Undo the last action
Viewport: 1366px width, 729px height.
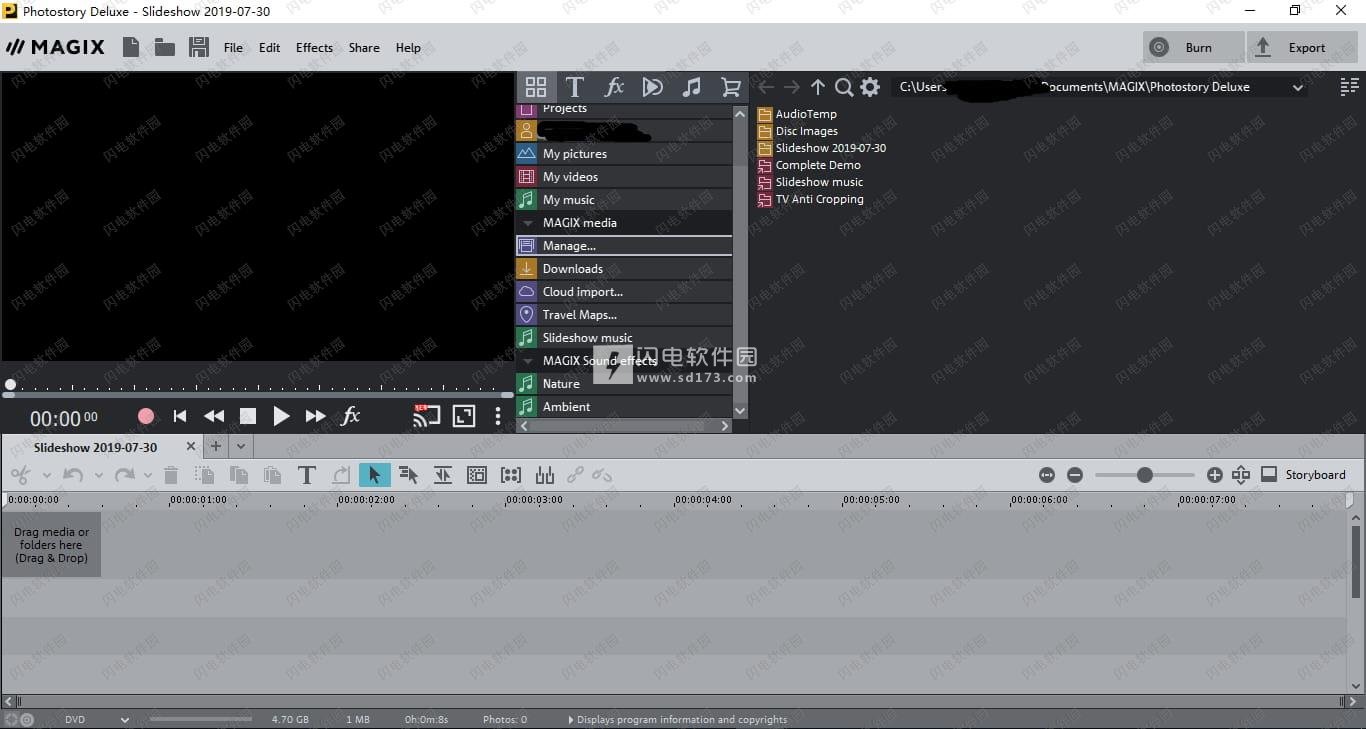pos(73,475)
